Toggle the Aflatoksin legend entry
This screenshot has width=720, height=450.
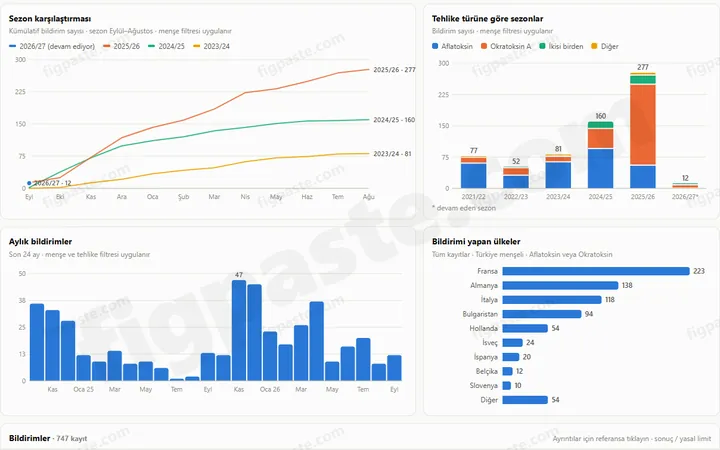[x=452, y=46]
